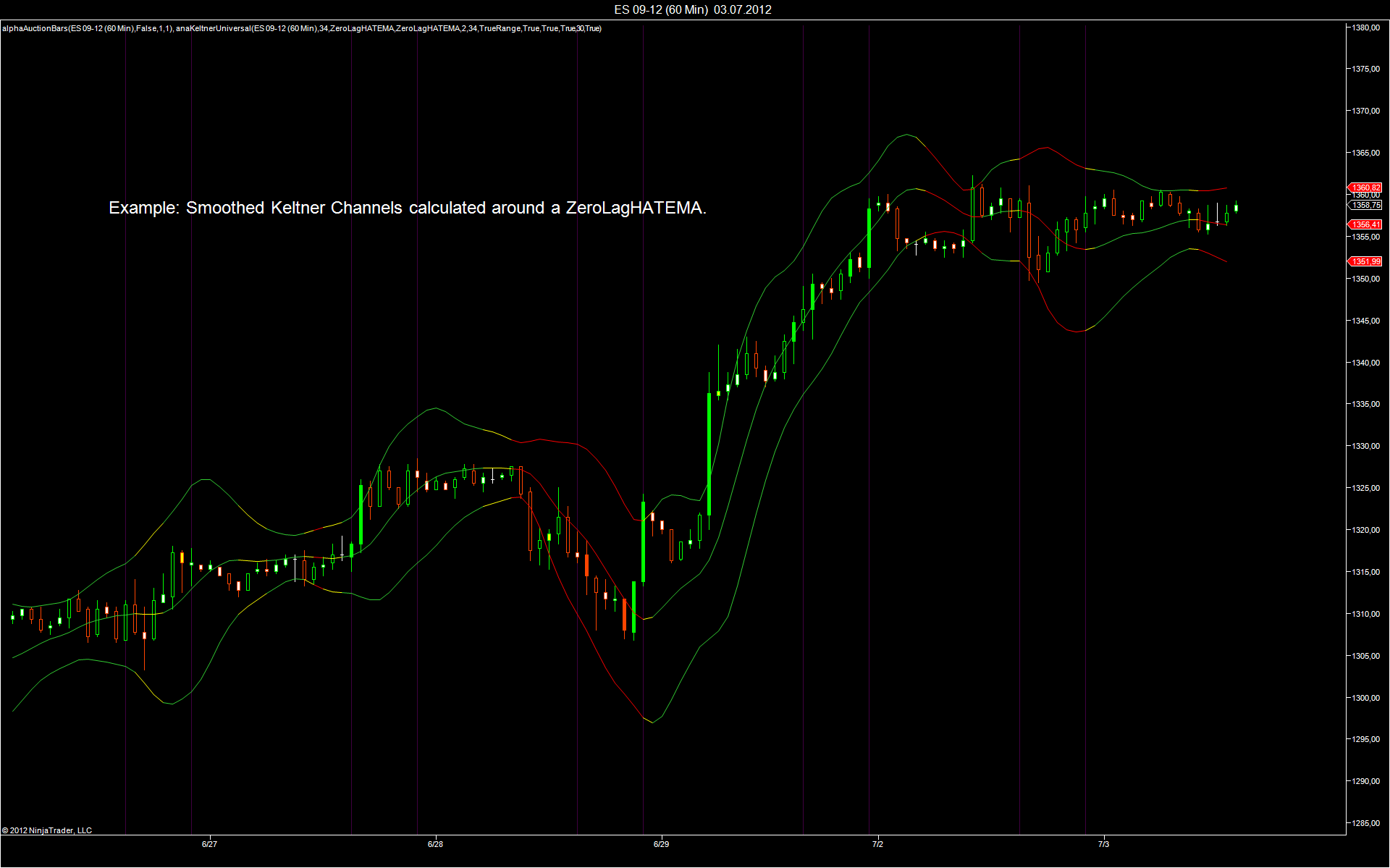Image resolution: width=1390 pixels, height=868 pixels.
Task: Click the 1295,00 price axis label
Action: click(1366, 739)
